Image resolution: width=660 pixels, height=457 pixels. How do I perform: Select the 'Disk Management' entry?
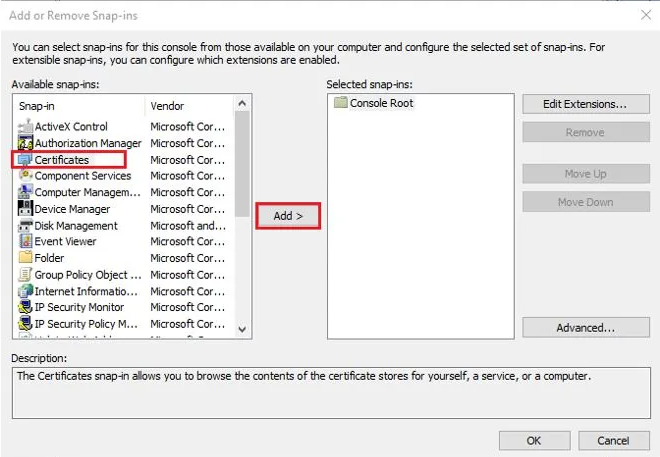(76, 226)
